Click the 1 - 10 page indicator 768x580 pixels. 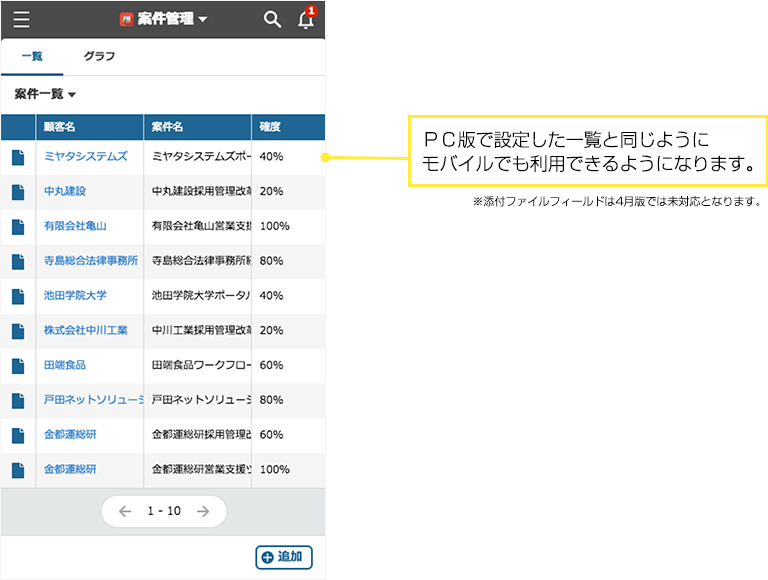tap(164, 511)
